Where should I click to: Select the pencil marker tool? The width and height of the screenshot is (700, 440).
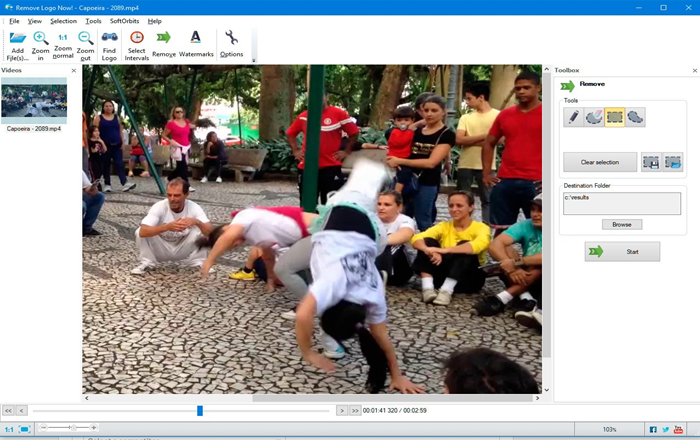click(574, 117)
